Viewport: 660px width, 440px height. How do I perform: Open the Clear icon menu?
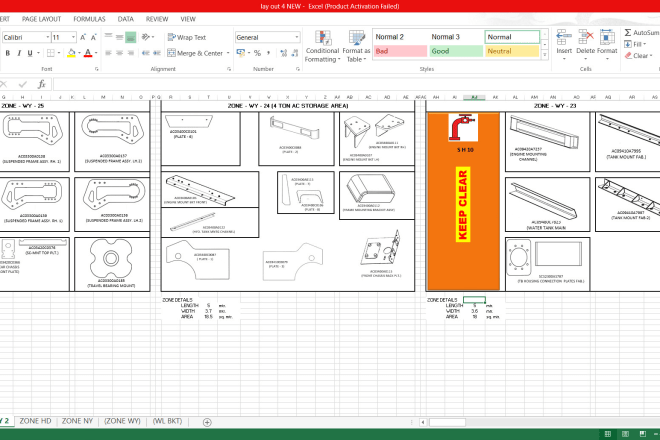click(638, 56)
